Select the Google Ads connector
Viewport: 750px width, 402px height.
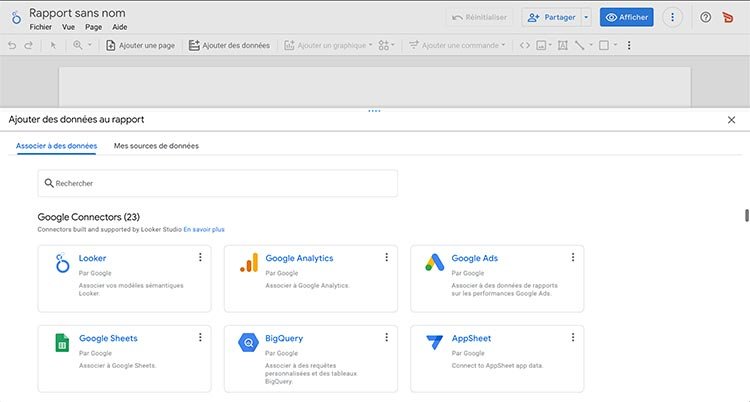pos(497,279)
